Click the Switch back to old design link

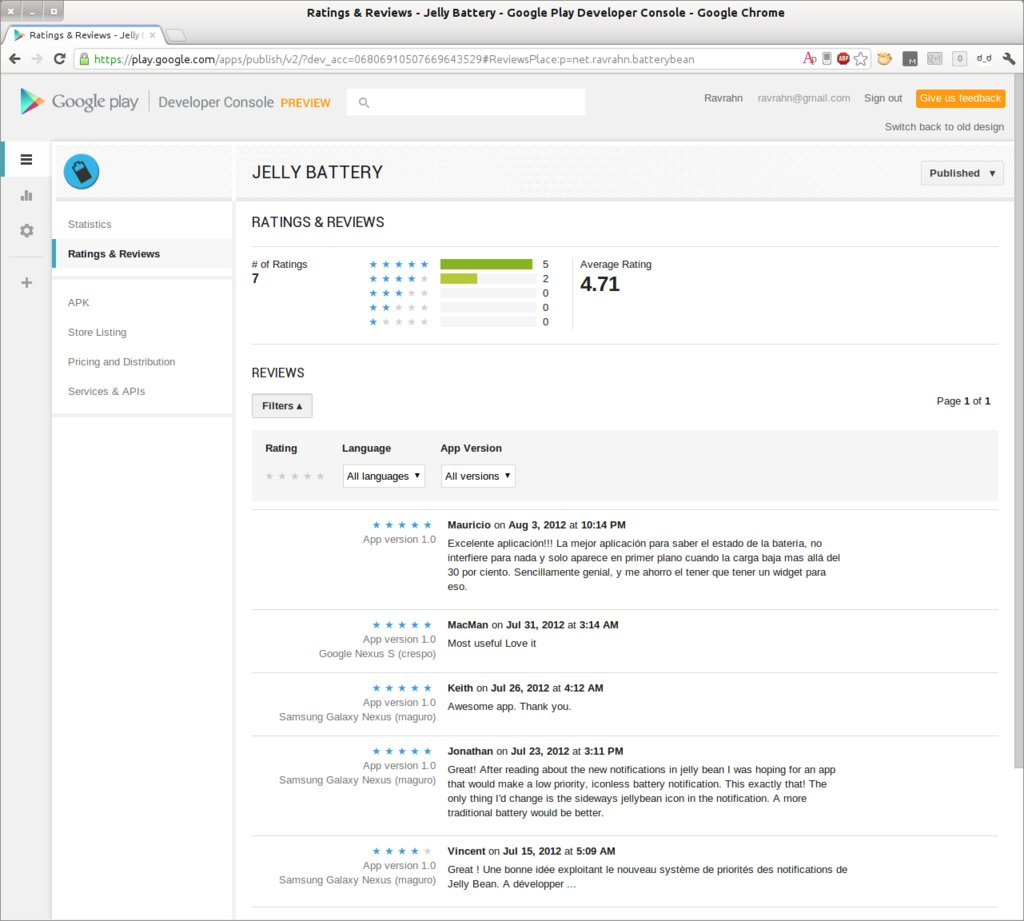point(943,127)
